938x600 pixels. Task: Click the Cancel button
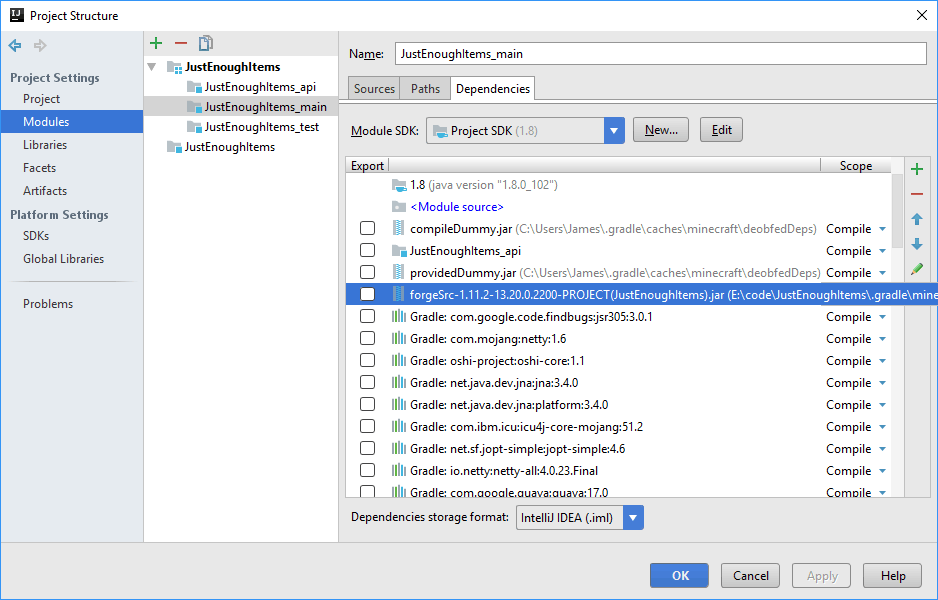coord(750,575)
